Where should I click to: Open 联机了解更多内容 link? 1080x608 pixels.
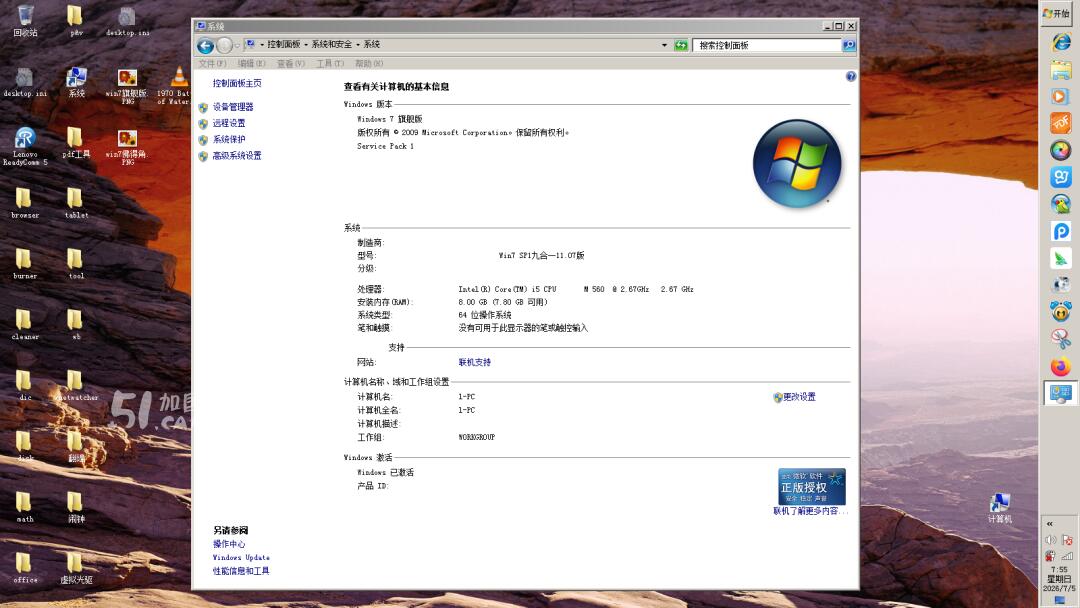click(x=809, y=511)
